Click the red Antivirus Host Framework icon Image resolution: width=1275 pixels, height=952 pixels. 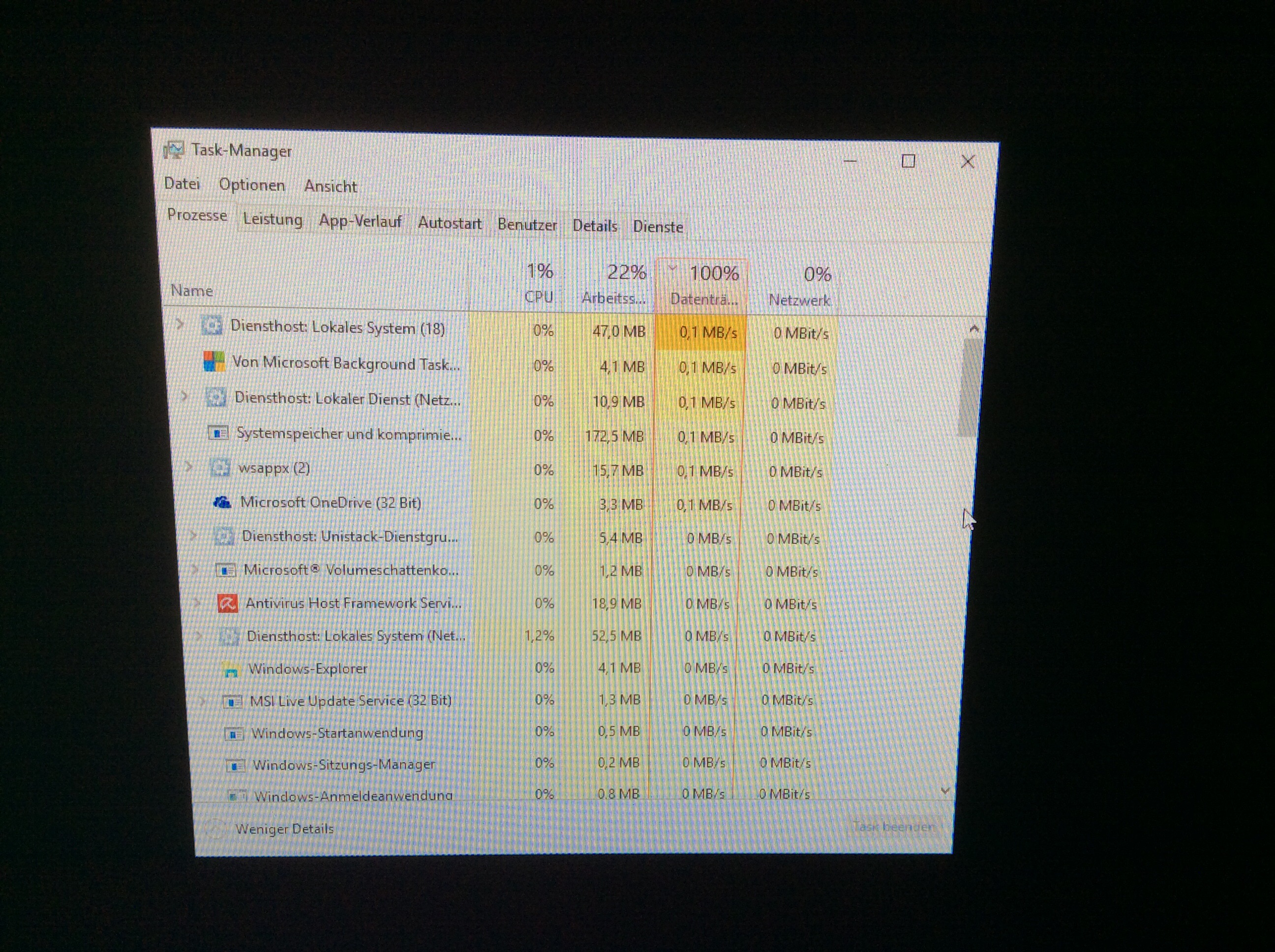tap(228, 603)
